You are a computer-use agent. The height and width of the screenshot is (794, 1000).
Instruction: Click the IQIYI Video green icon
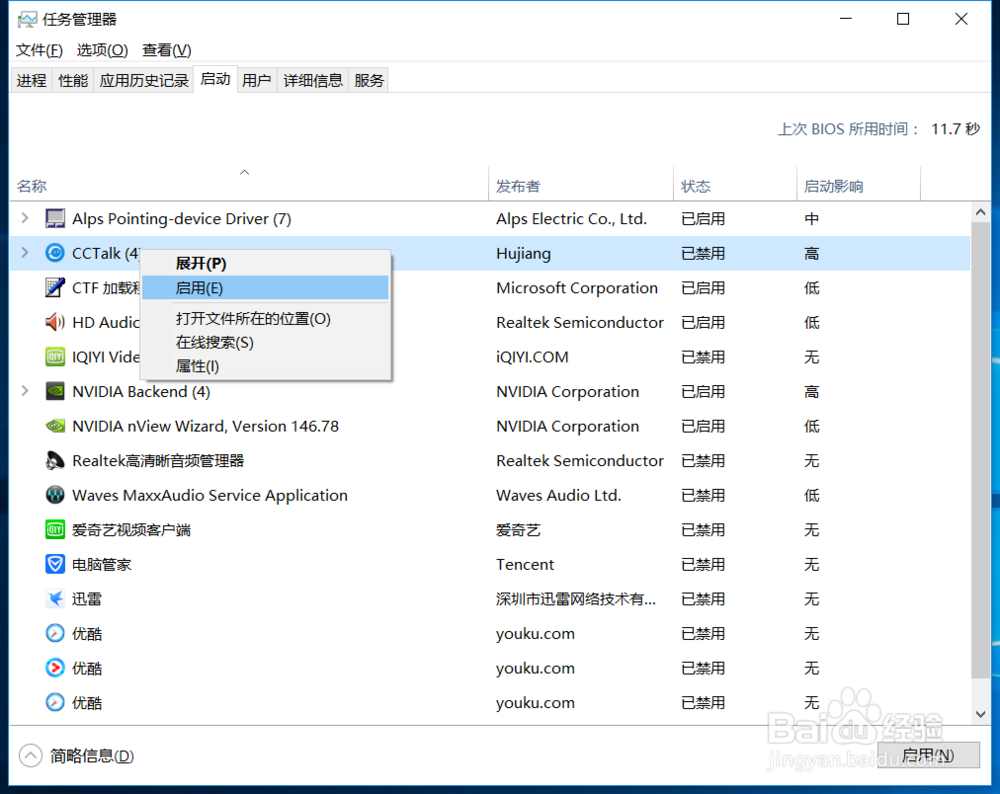[55, 357]
